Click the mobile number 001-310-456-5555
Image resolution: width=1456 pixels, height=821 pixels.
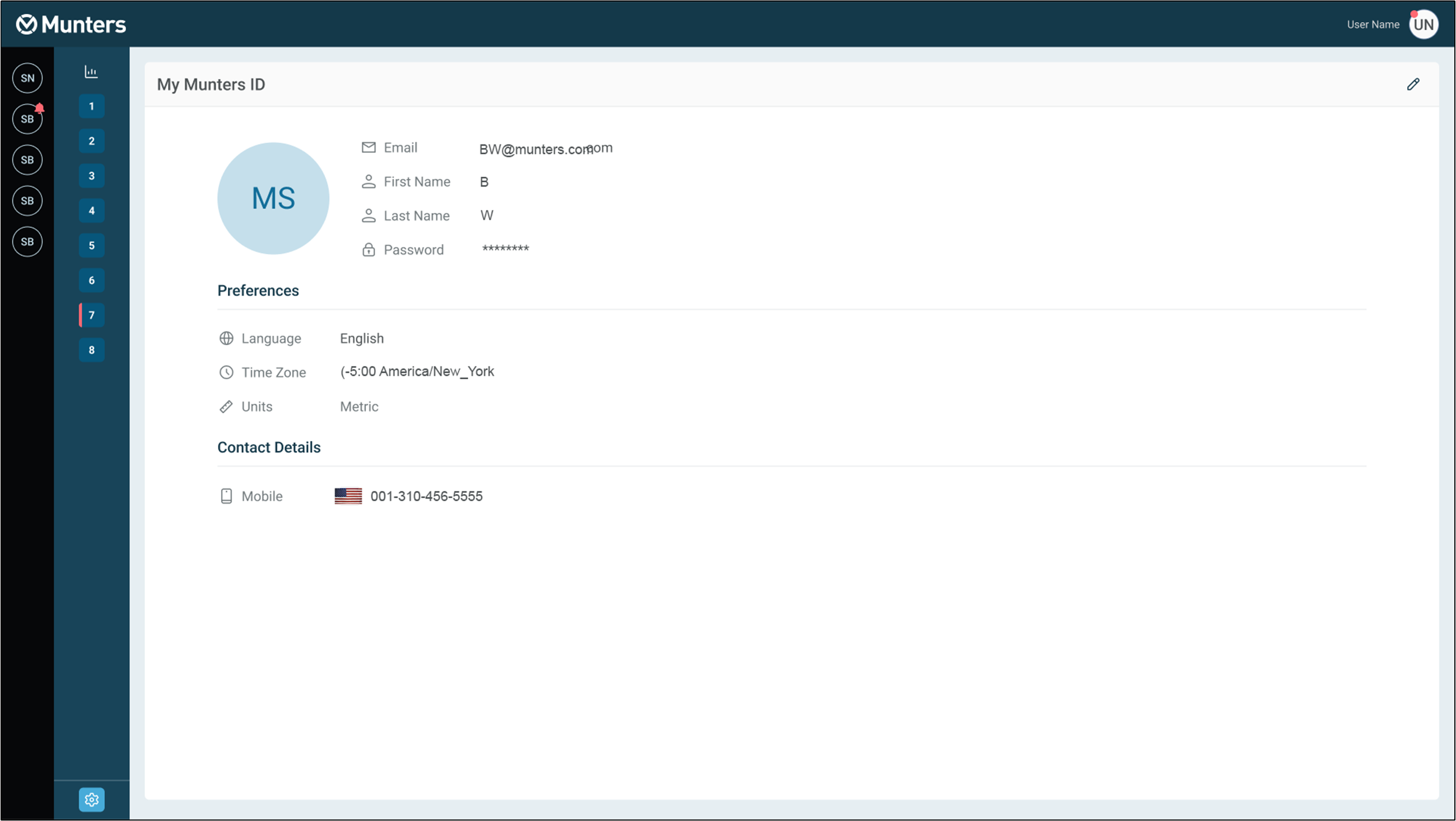[x=426, y=496]
